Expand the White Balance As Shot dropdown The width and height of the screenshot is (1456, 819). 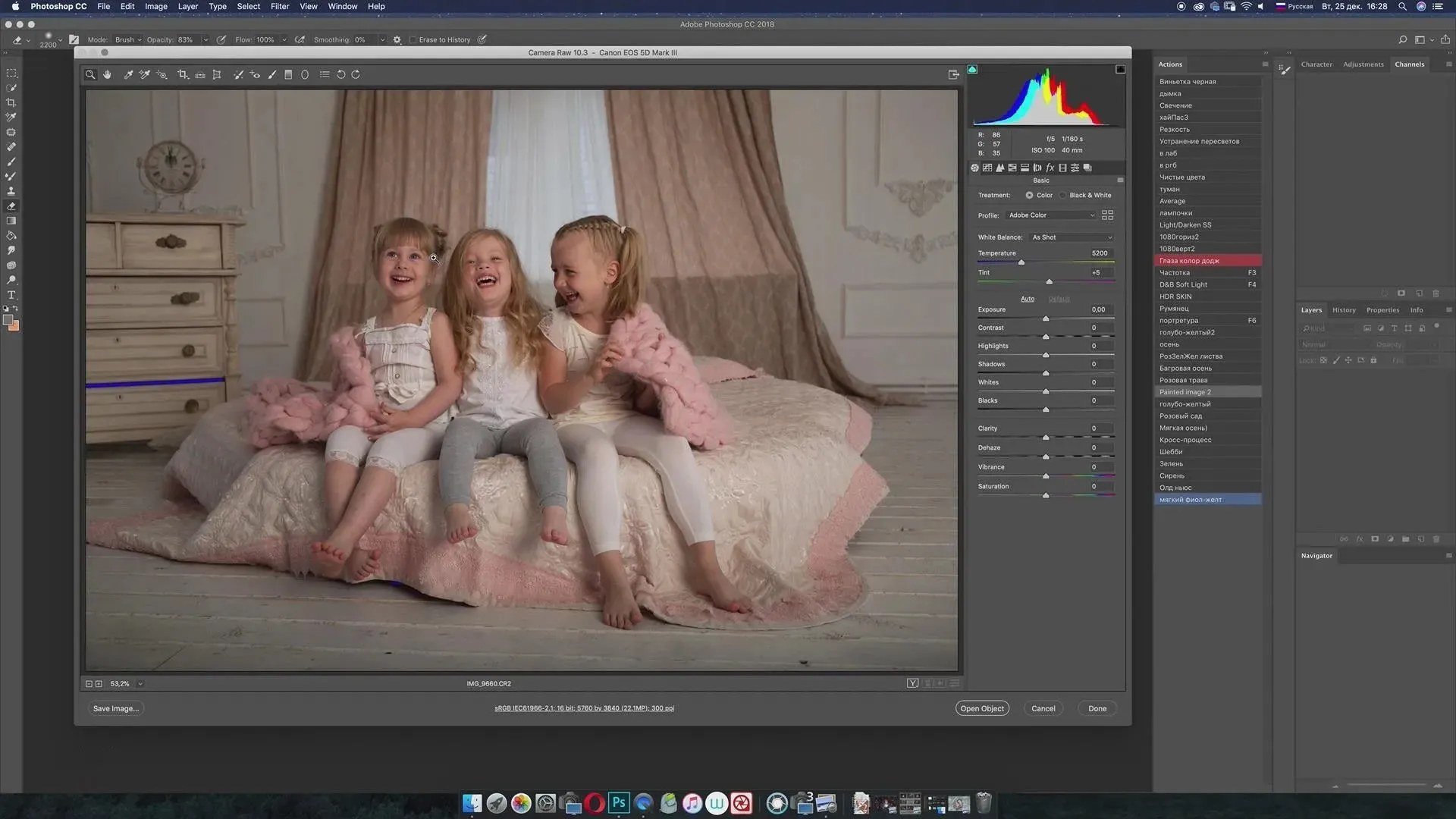pos(1072,237)
